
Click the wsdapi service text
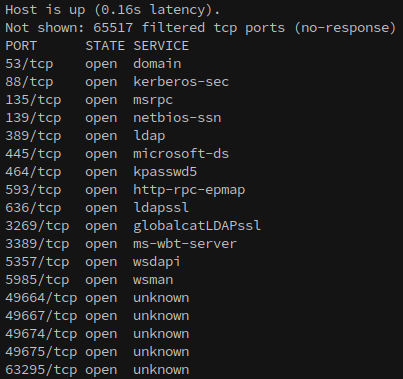pyautogui.click(x=157, y=262)
